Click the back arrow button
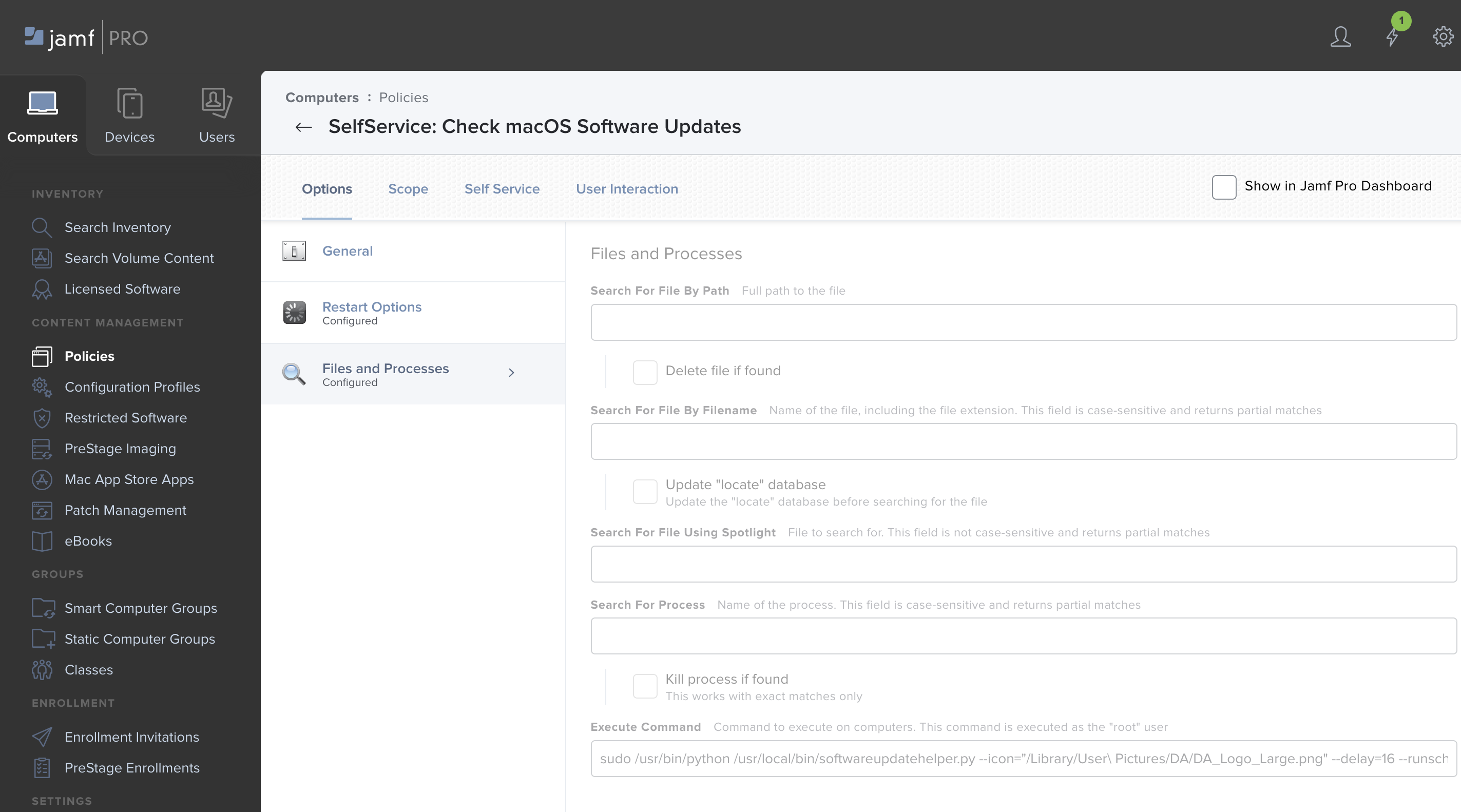 click(302, 126)
